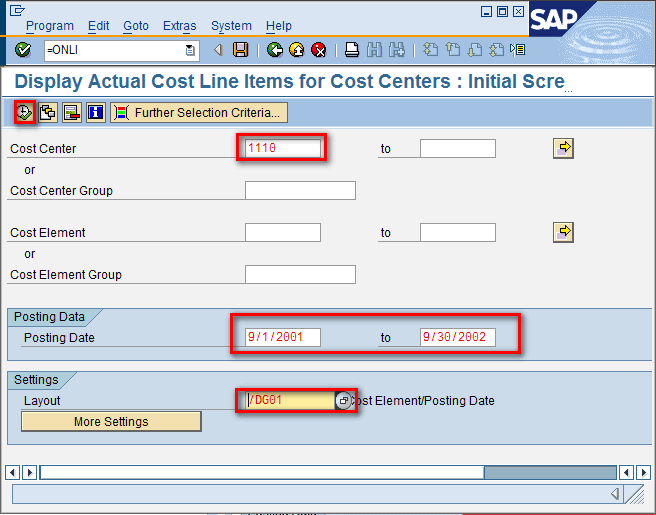Click the Execute clock icon
656x515 pixels.
pos(25,113)
